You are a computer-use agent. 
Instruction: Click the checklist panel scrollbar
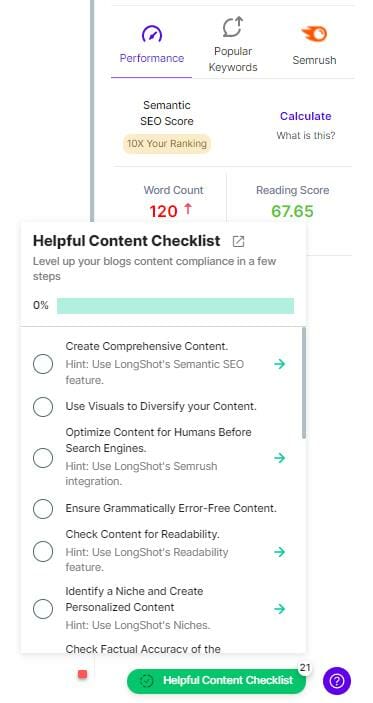point(304,383)
